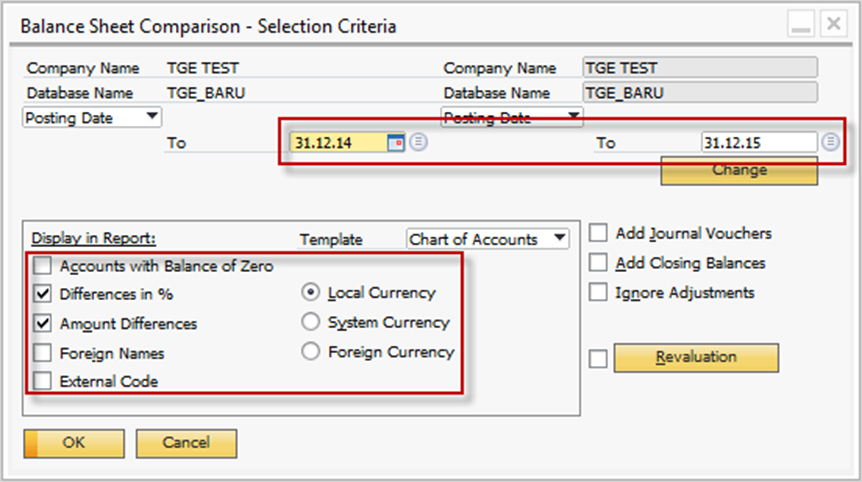Enable Accounts with Balance of Zero

tap(42, 265)
